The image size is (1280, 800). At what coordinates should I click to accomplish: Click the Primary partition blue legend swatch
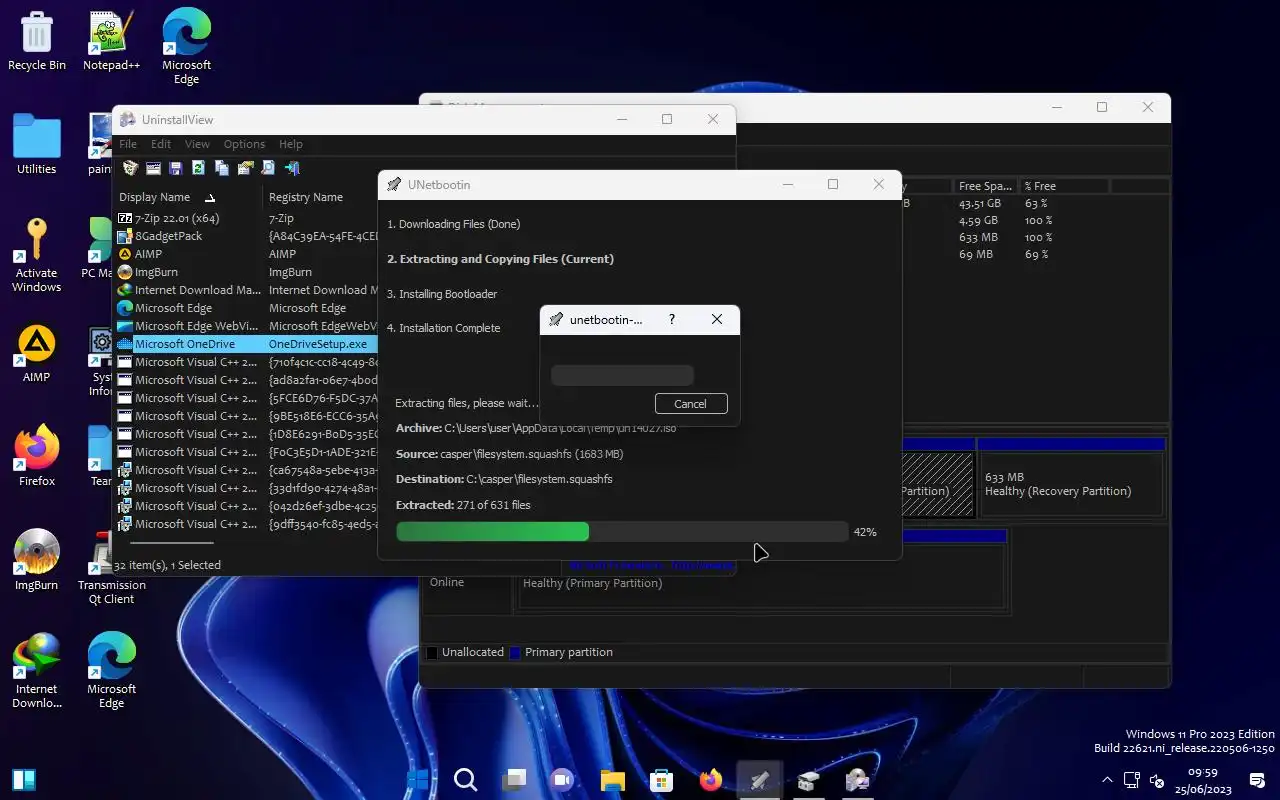[x=515, y=652]
